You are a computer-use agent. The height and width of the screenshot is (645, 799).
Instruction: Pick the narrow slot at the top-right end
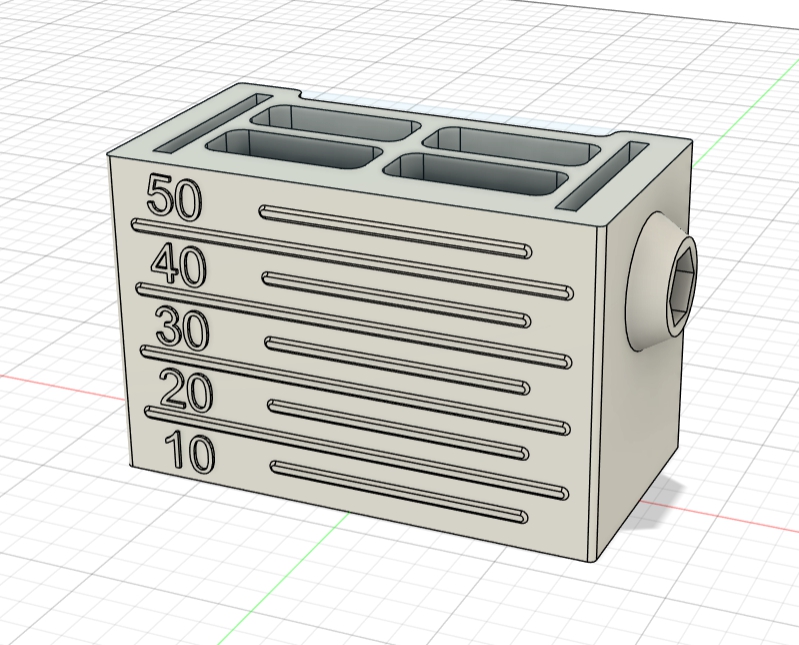pyautogui.click(x=602, y=176)
